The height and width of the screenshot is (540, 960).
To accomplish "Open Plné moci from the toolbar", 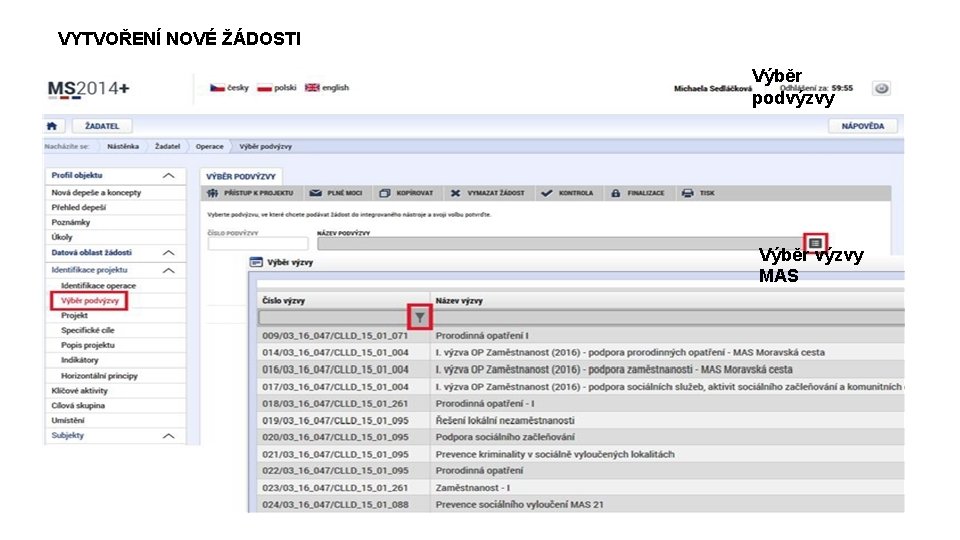I will (336, 193).
